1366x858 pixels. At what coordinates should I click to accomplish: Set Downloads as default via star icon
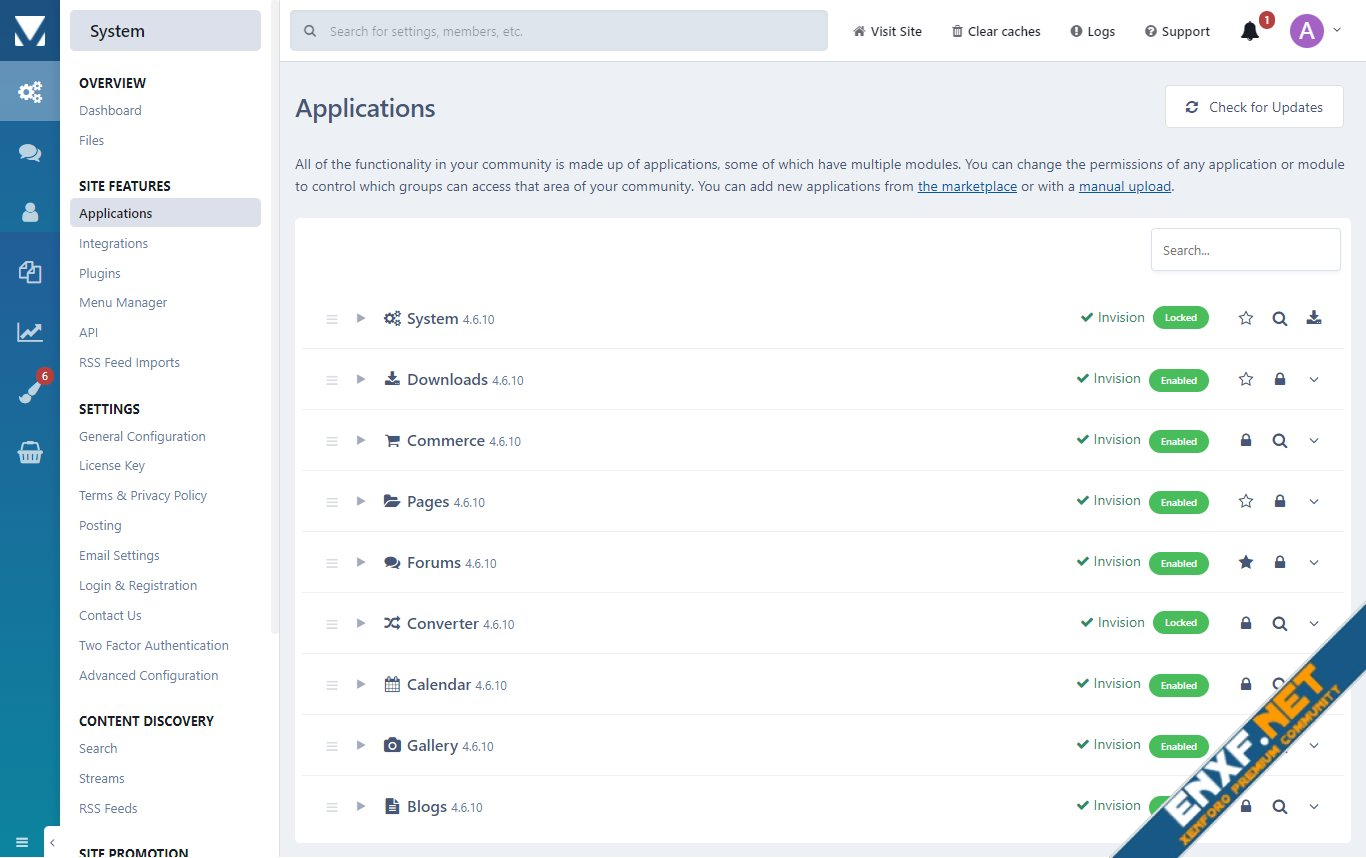1246,379
